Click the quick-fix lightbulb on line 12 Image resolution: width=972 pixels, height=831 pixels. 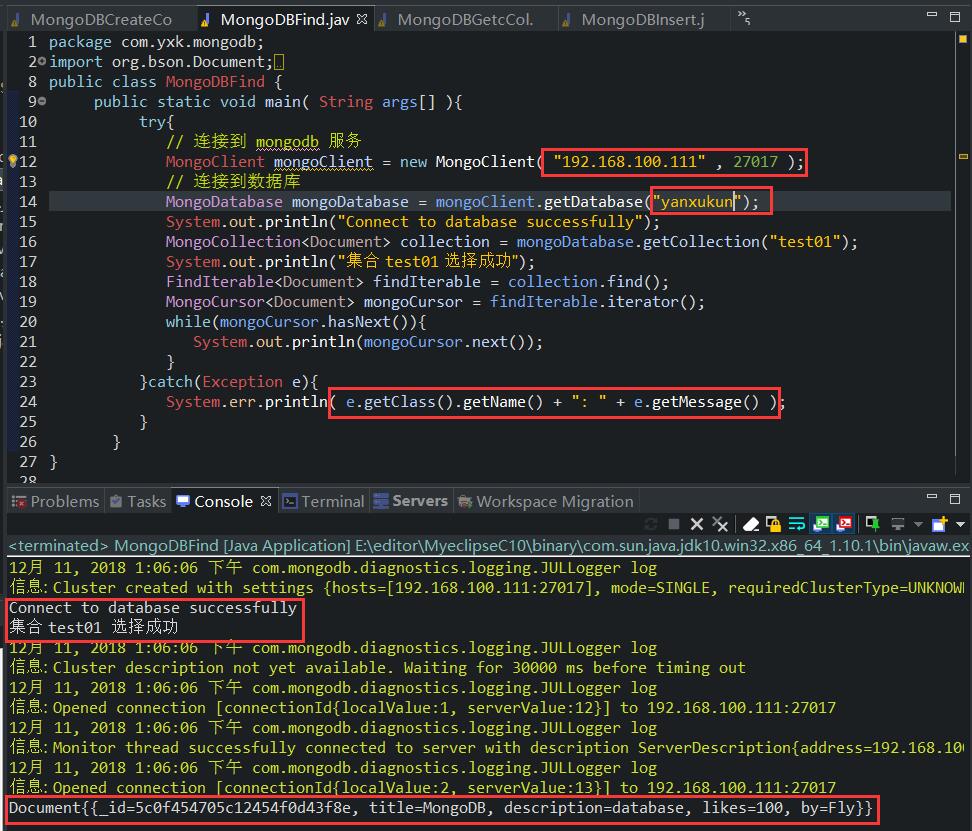(x=12, y=161)
